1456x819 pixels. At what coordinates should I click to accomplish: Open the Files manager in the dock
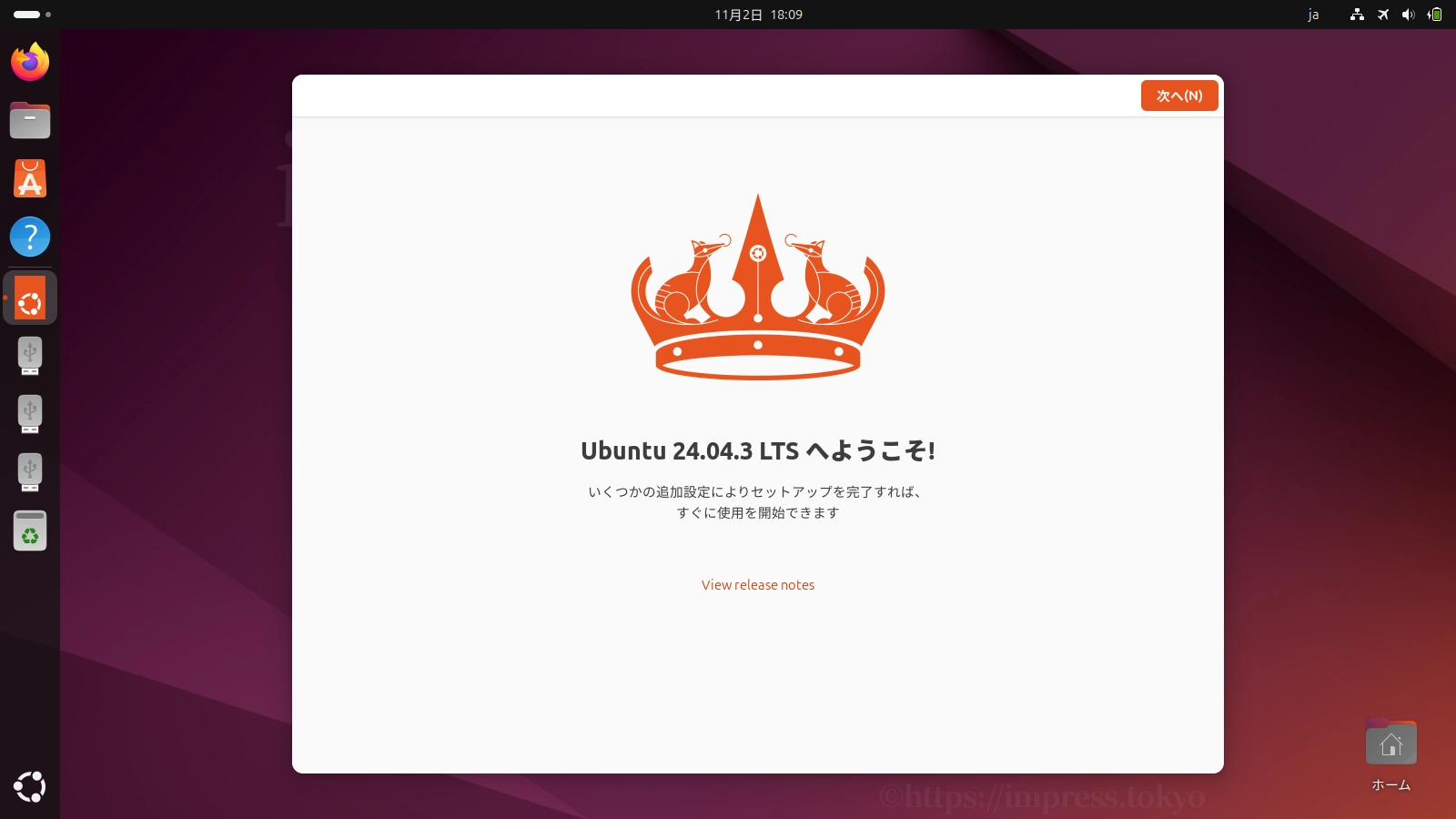click(30, 120)
